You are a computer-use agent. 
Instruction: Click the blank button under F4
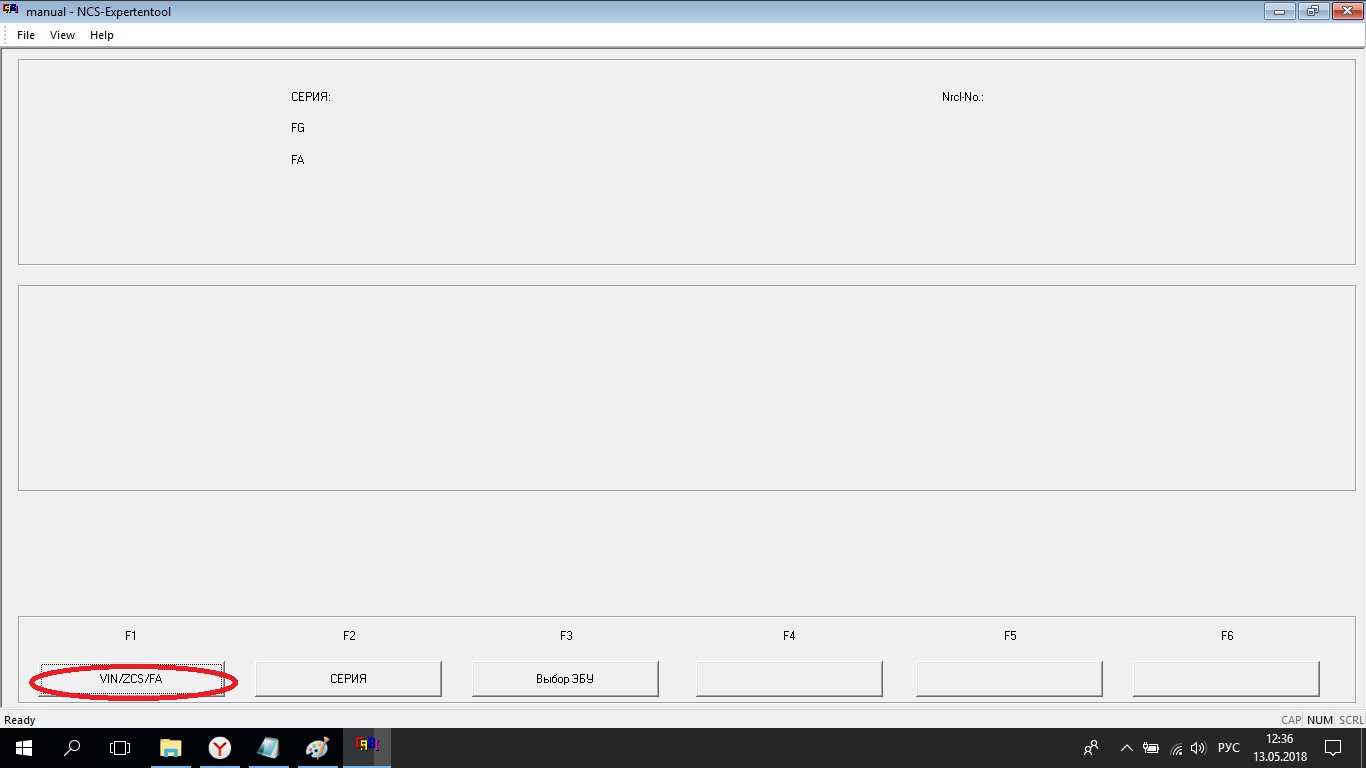(789, 679)
